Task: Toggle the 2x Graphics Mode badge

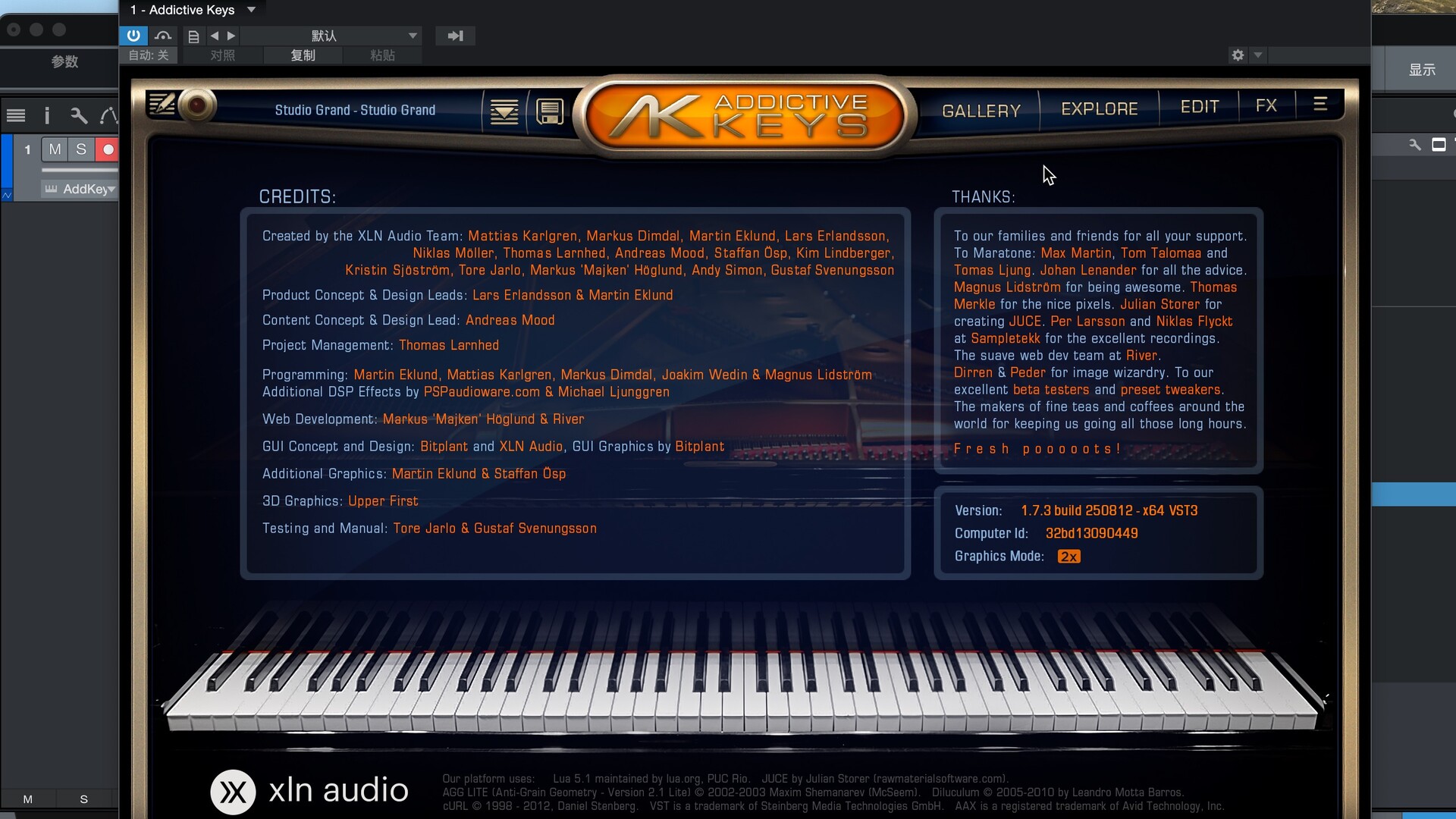Action: [1068, 557]
